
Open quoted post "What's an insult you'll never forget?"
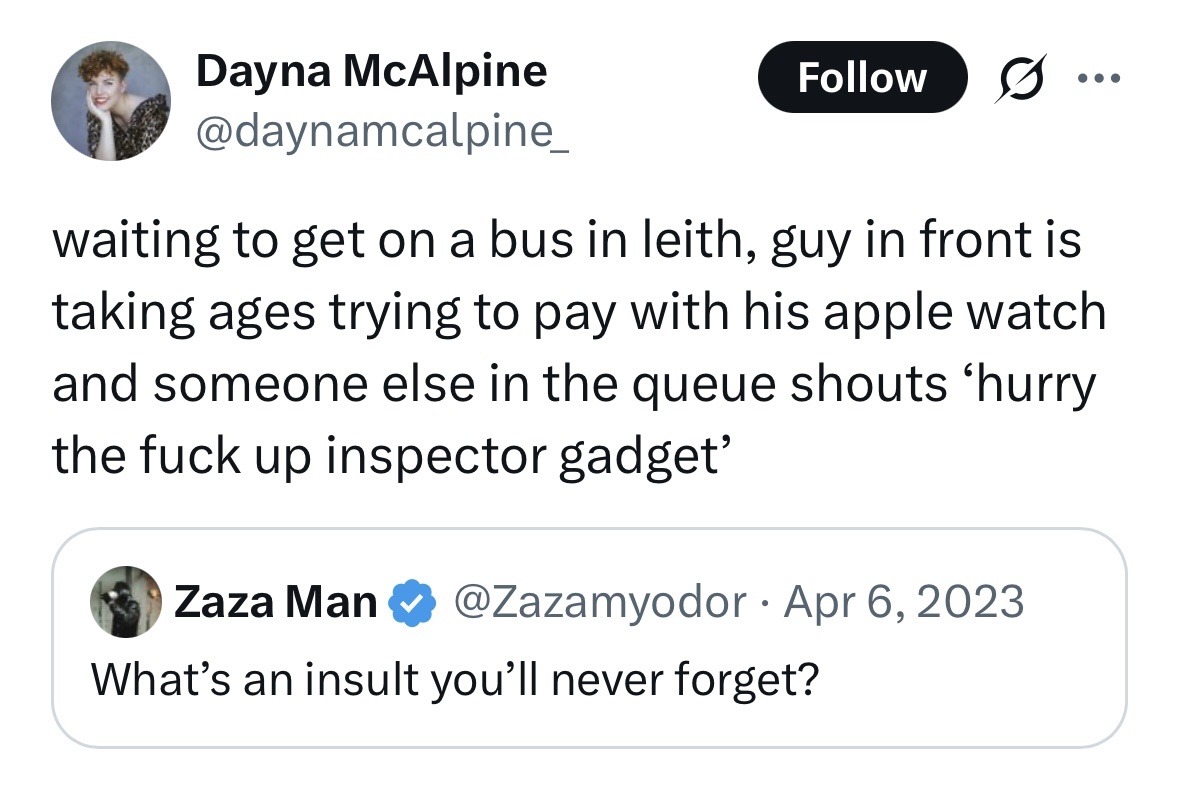tap(455, 679)
